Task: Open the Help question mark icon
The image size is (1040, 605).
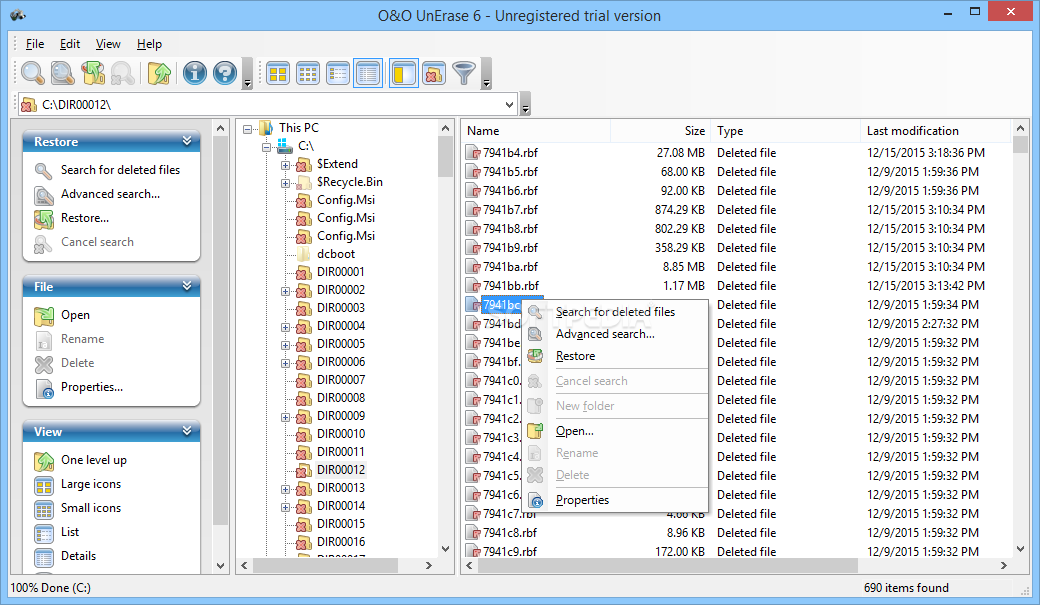Action: (225, 73)
